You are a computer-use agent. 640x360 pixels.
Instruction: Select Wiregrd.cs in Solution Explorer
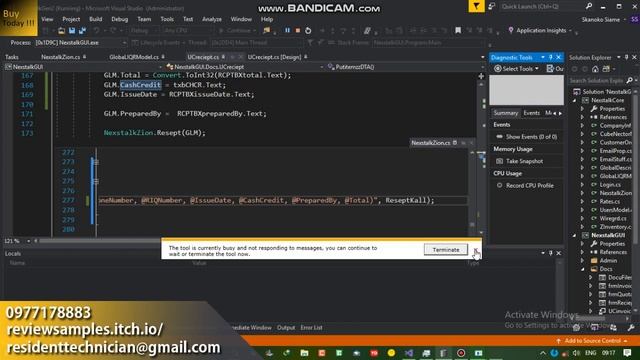[x=612, y=219]
